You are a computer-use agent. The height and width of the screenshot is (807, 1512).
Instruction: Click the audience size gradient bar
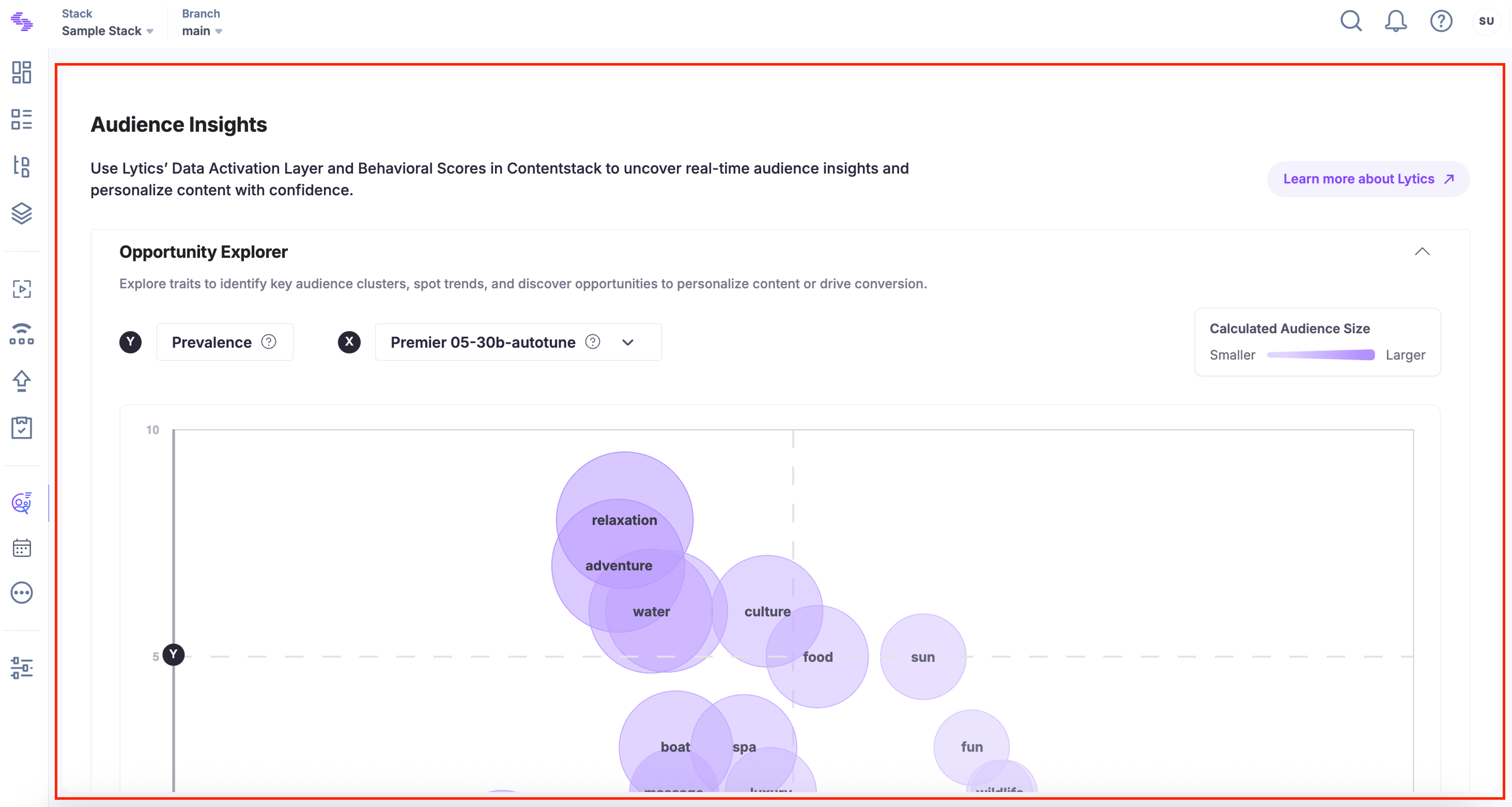[x=1321, y=354]
